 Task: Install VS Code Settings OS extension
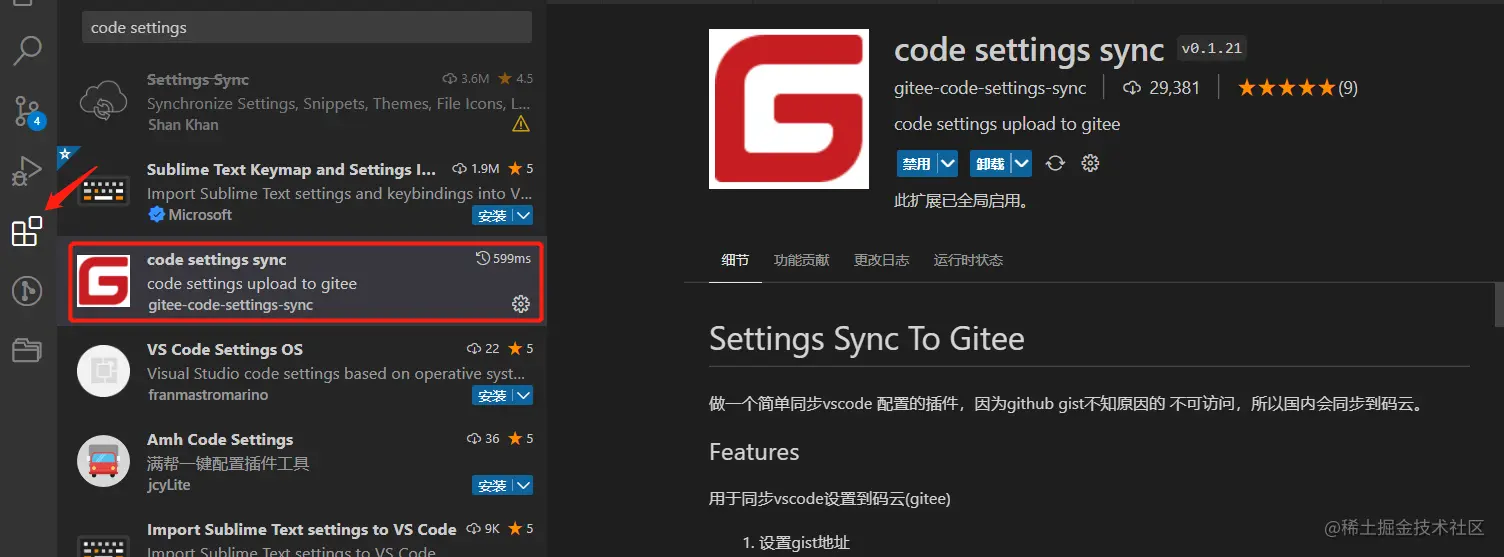point(492,396)
